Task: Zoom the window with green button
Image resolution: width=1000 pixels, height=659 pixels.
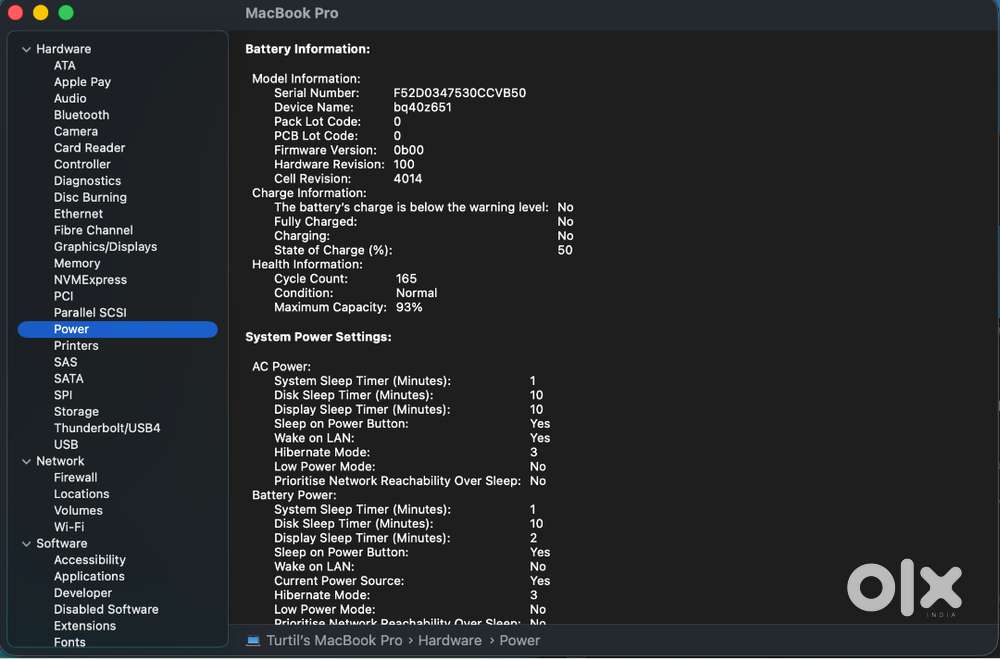Action: [x=66, y=13]
